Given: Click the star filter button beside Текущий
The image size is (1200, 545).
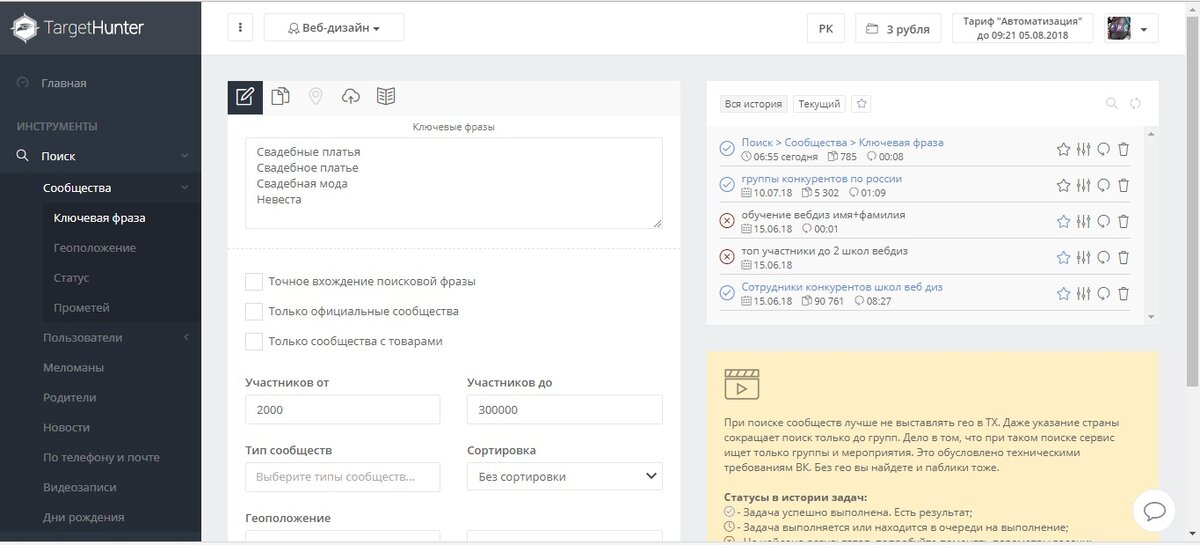Looking at the screenshot, I should pyautogui.click(x=862, y=103).
